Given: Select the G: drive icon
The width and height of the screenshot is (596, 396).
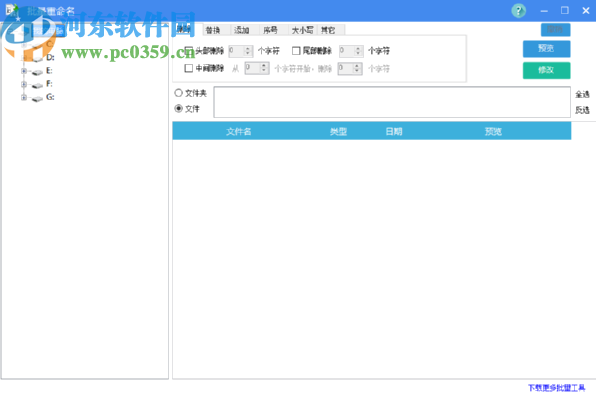Looking at the screenshot, I should [x=37, y=98].
